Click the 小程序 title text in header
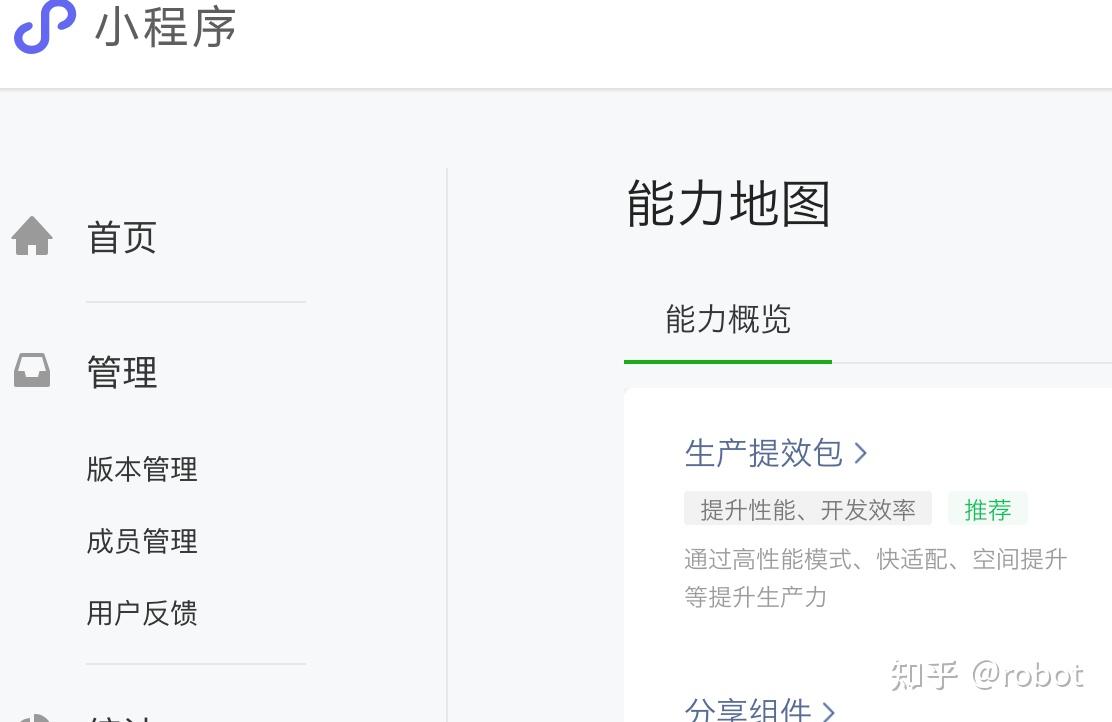 pos(165,27)
